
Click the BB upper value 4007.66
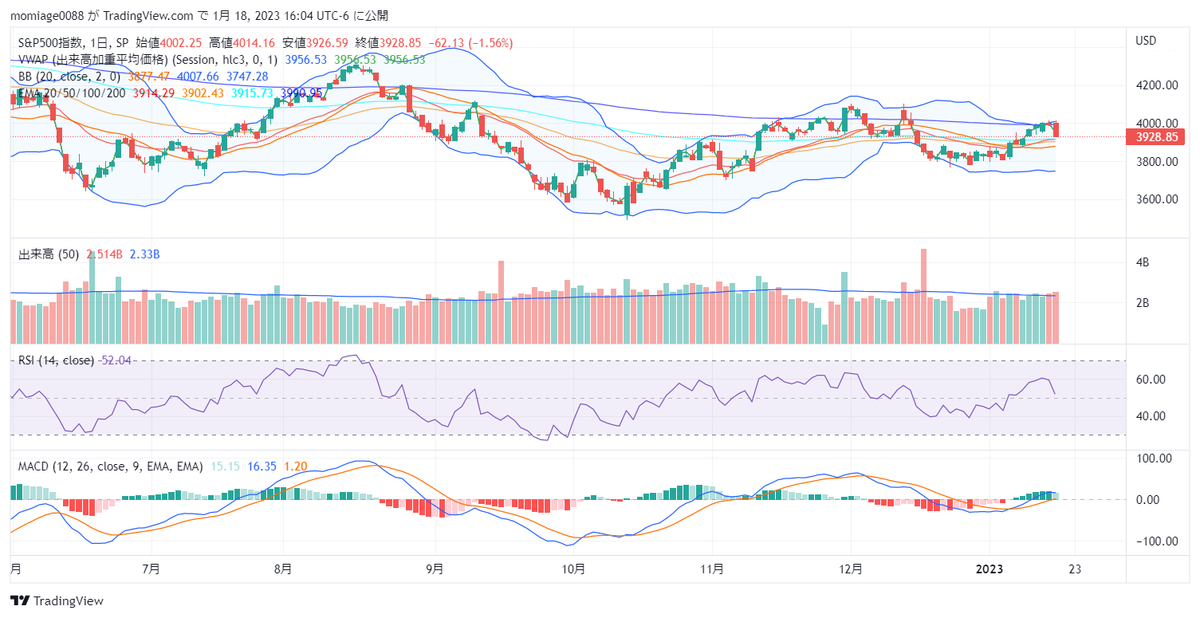(198, 76)
